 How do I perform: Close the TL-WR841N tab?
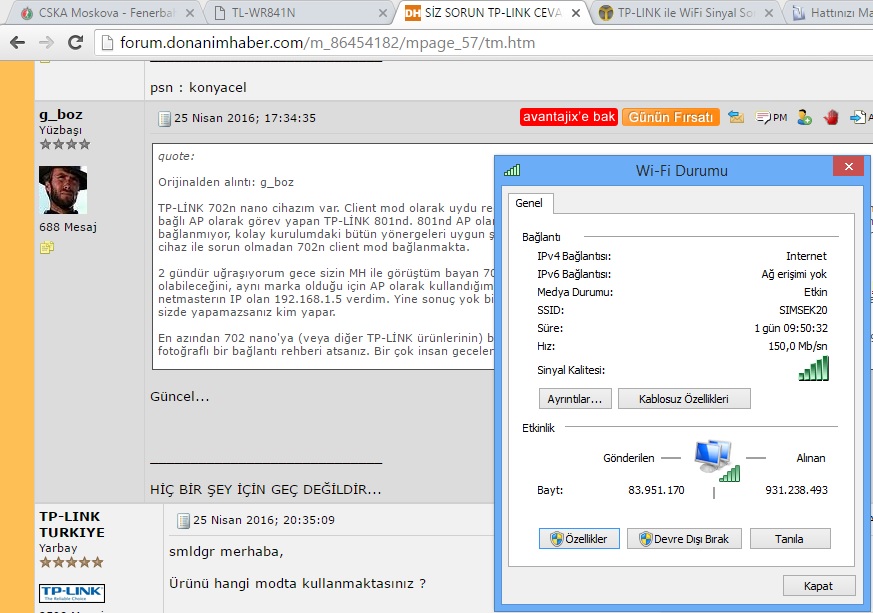pyautogui.click(x=382, y=13)
